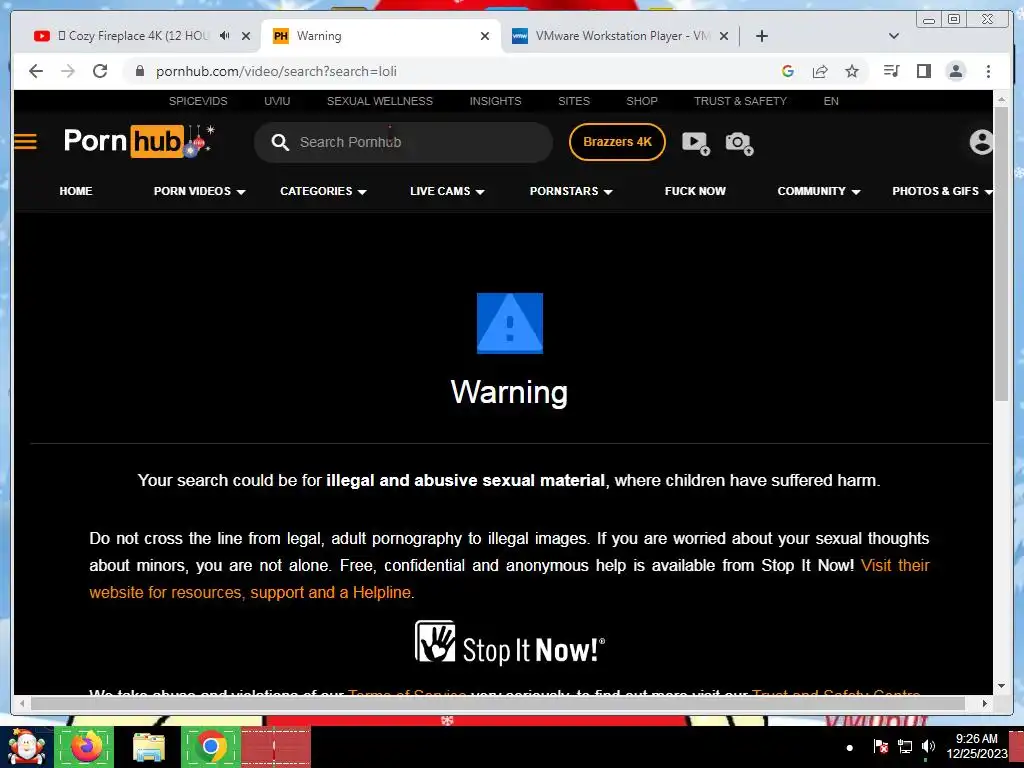
Task: Focus the browser address bar
Action: click(457, 71)
